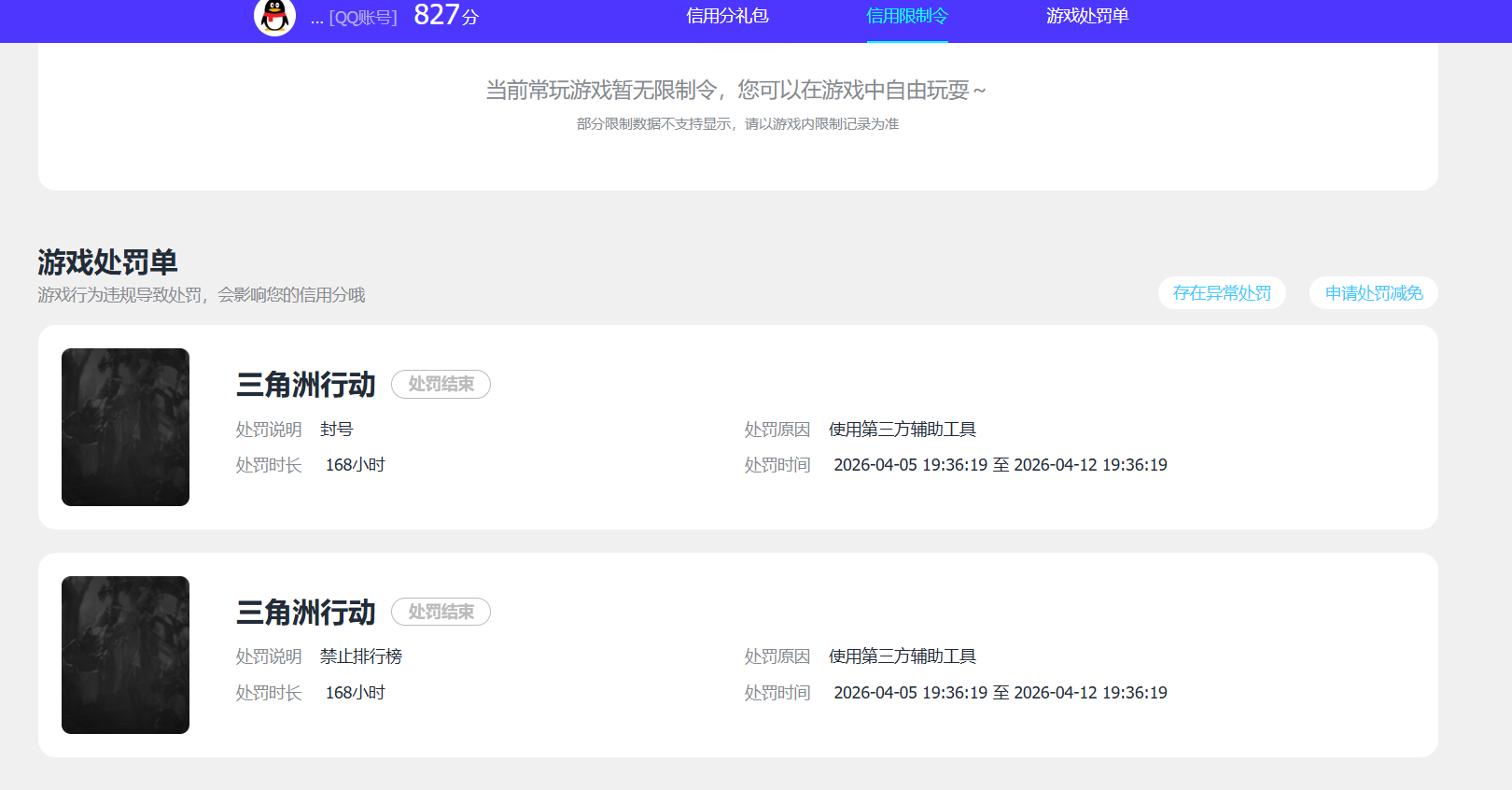Screen dimensions: 1512x790
Task: Click the 827分 credit score
Action: 446,16
